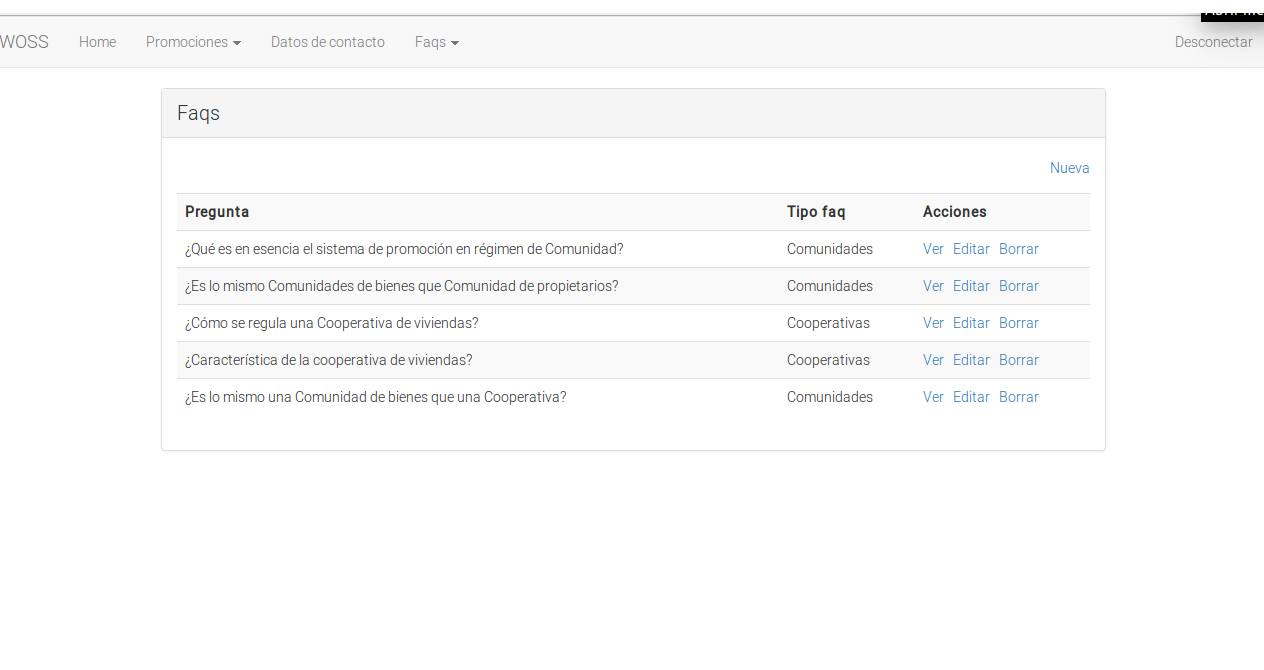Viewport: 1264px width, 670px height.
Task: Edit '¿Cómo se regula una Cooperativa' FAQ
Action: 971,323
